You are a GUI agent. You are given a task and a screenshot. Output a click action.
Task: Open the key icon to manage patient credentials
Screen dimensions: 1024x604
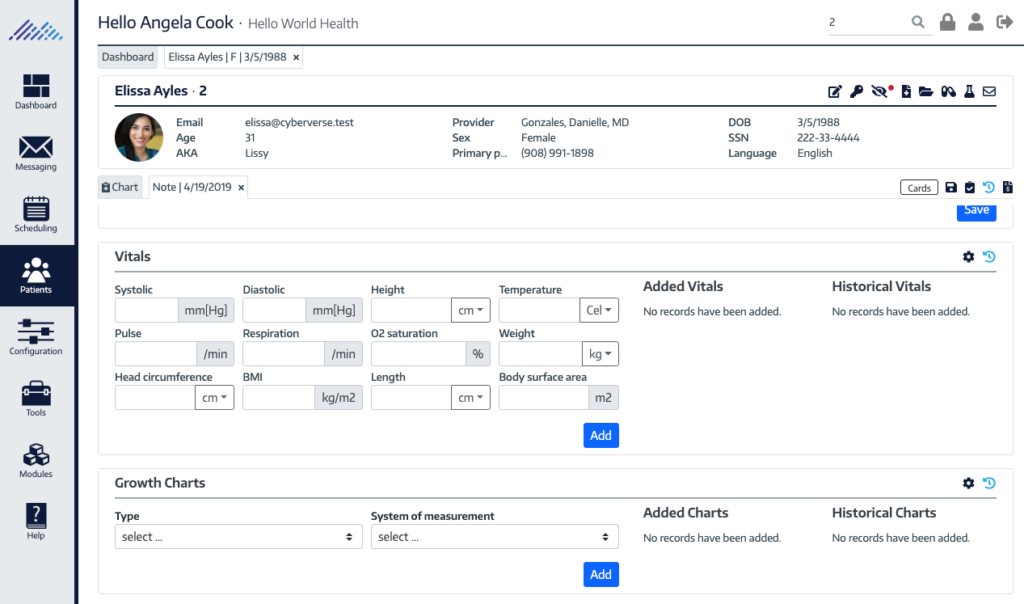click(x=856, y=91)
